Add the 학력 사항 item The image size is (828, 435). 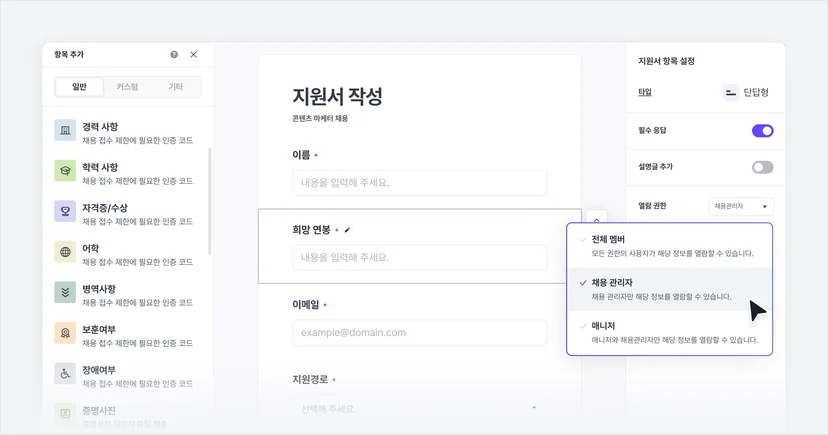pyautogui.click(x=125, y=174)
